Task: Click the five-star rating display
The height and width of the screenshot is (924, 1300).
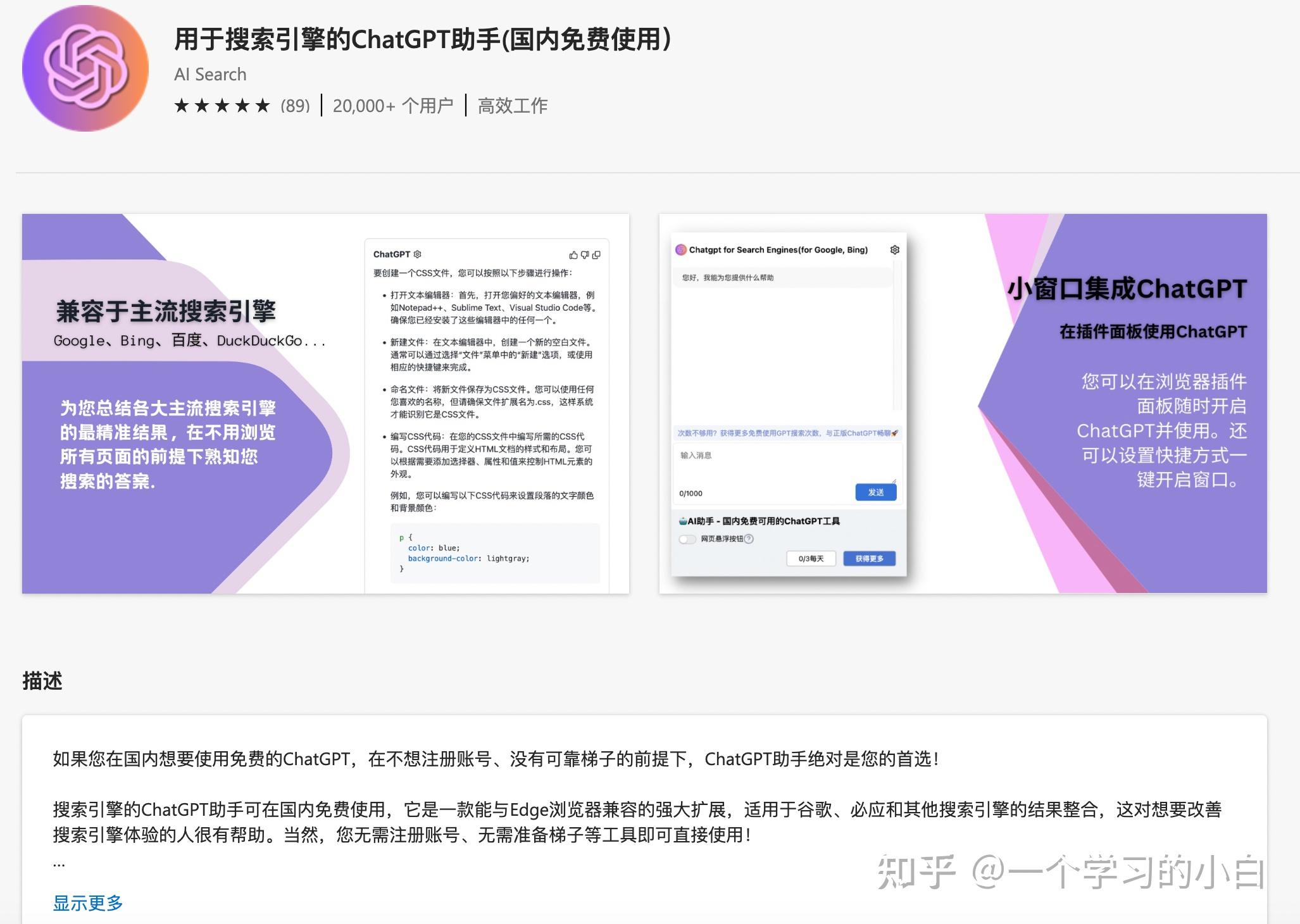Action: (222, 106)
